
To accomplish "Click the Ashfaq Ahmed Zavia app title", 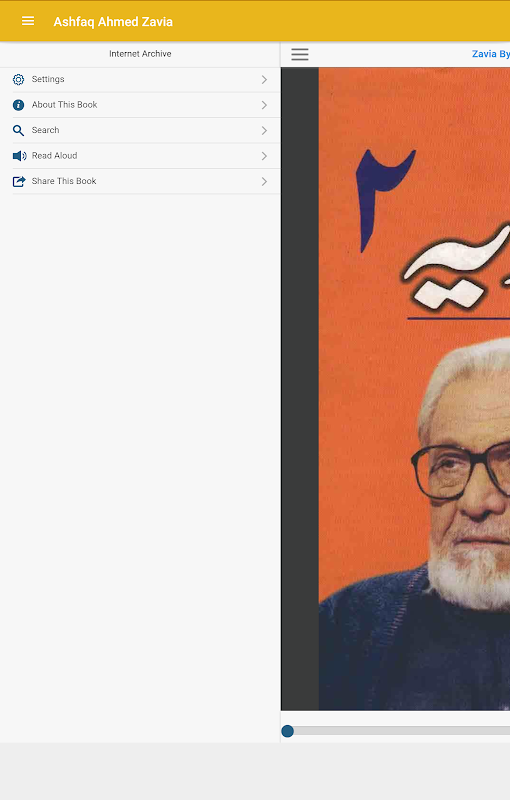I will 113,22.
